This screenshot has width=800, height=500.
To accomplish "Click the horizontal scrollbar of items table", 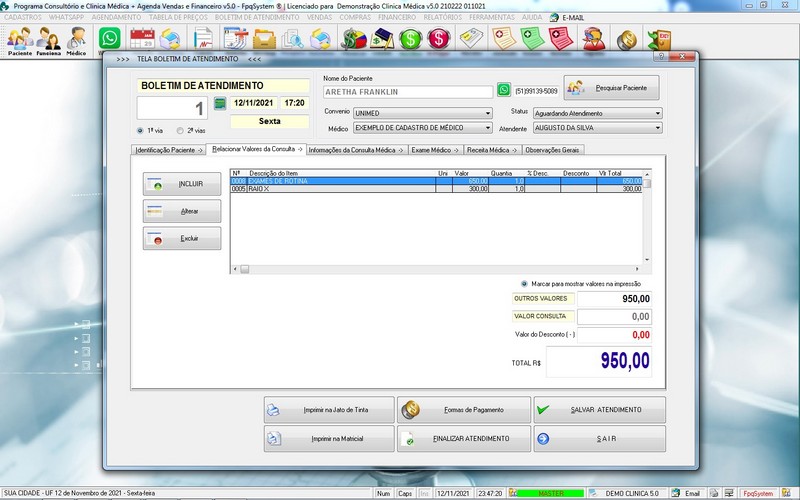I will [436, 268].
